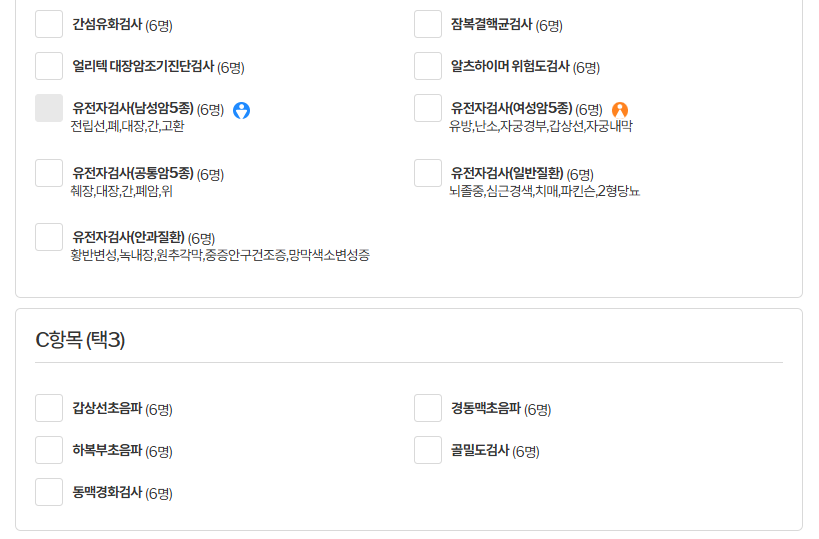
Task: Select the 동맥경화검사 checkbox
Action: pos(49,492)
